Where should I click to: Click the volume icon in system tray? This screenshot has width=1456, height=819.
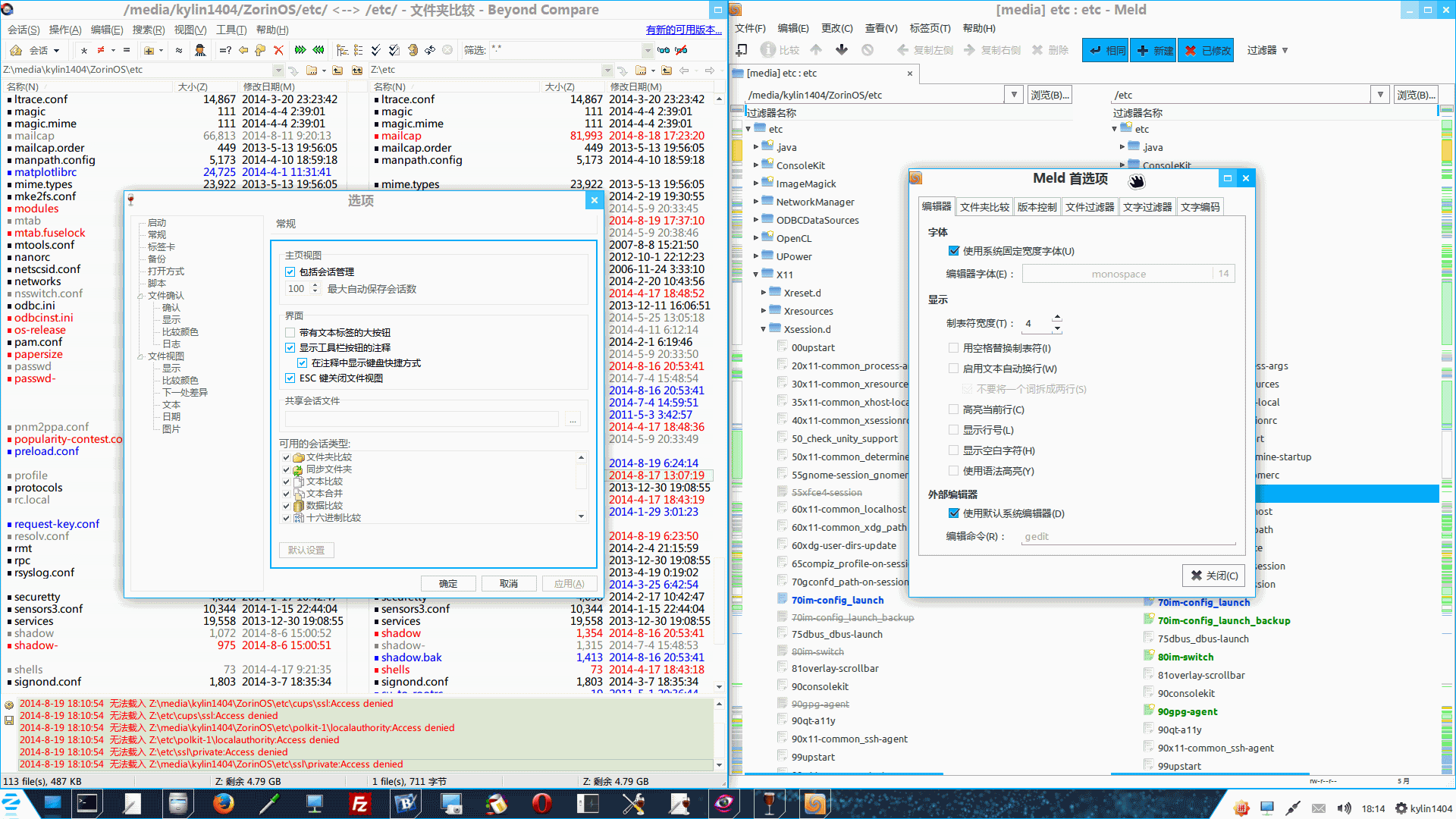(x=1344, y=808)
